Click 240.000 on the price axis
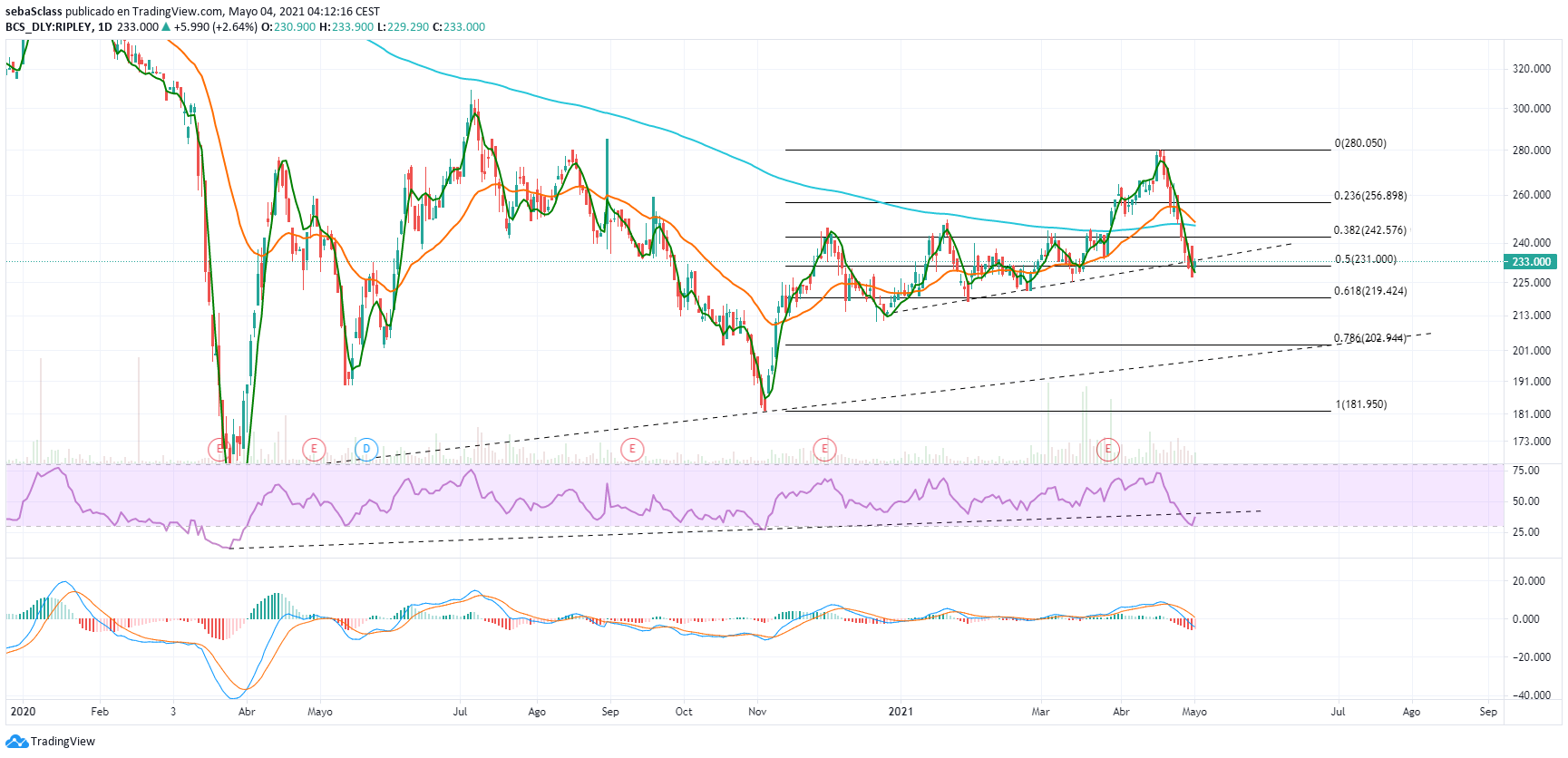The image size is (1568, 758). (1532, 243)
